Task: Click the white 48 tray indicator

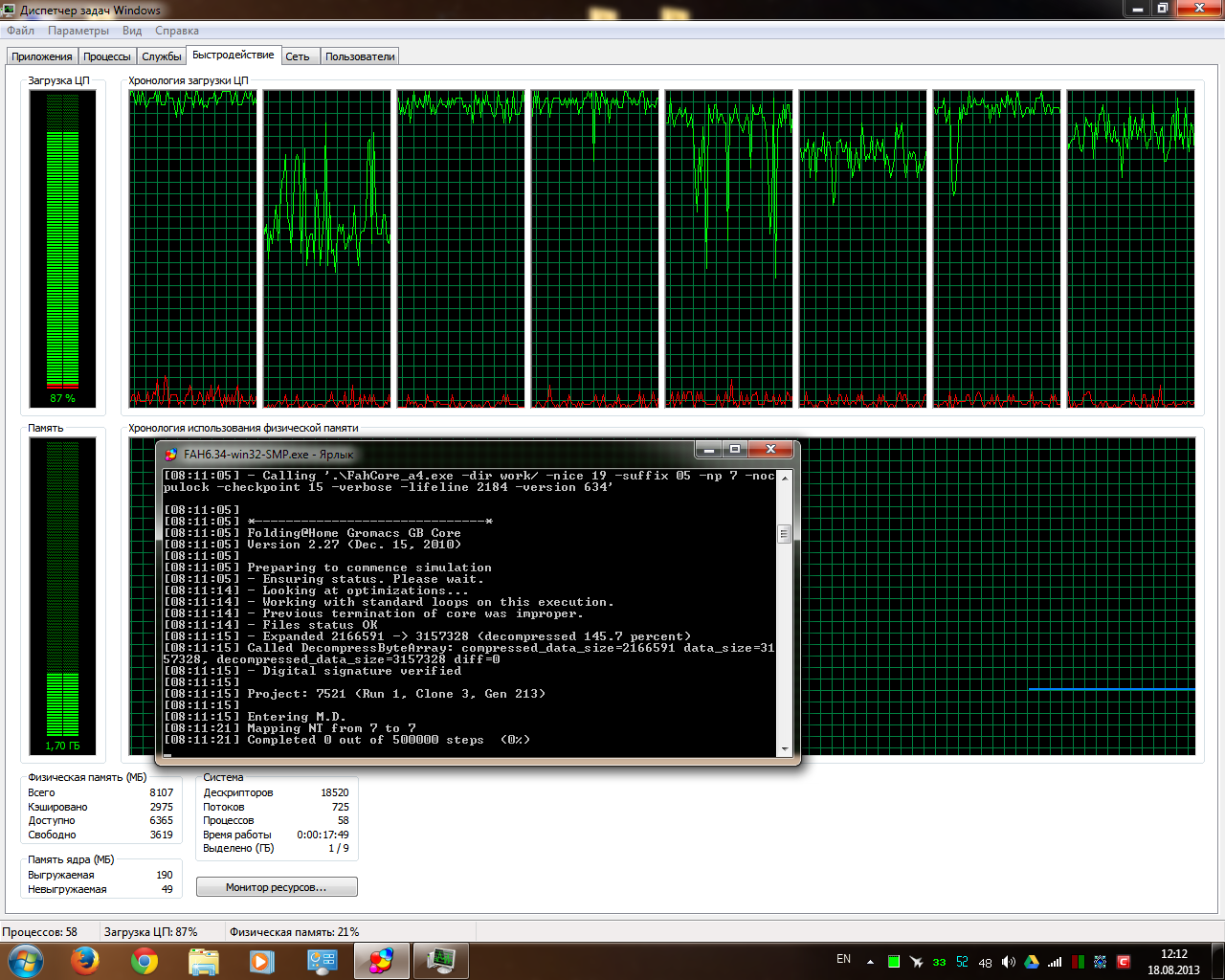Action: (x=985, y=962)
